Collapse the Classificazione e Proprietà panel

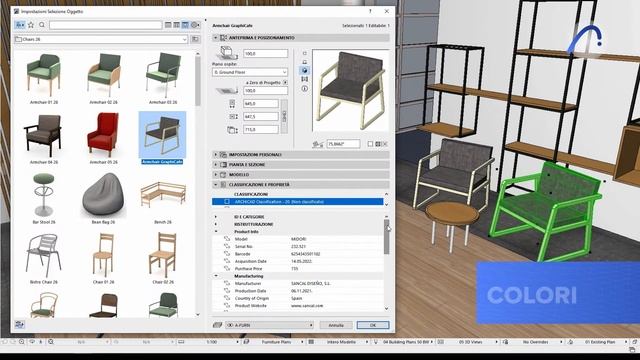216,184
